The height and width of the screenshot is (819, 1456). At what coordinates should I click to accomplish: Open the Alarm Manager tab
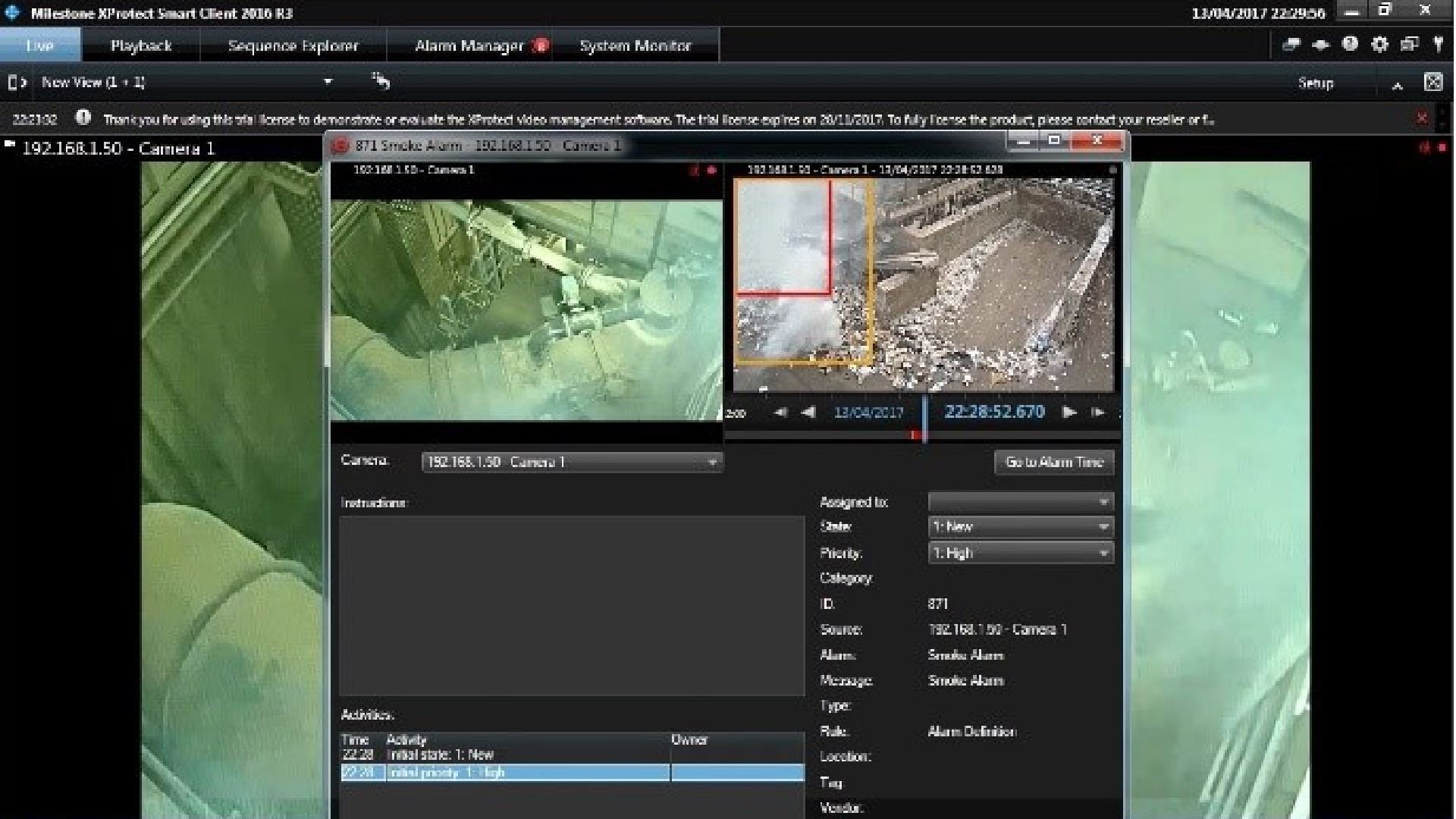(x=469, y=45)
